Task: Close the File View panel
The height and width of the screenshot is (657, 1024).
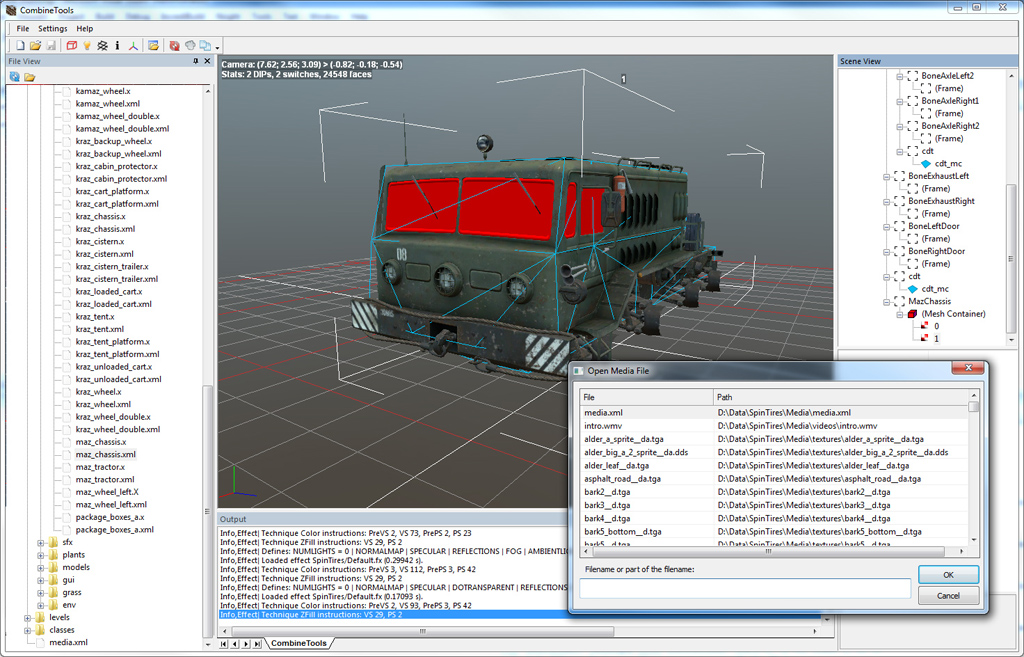Action: [x=208, y=61]
